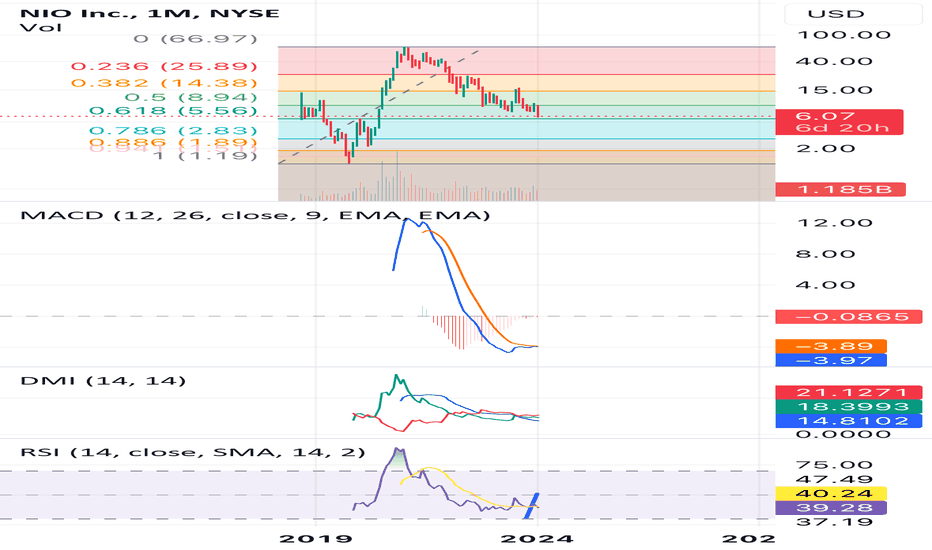Screen dimensions: 932x550
Task: Select the 0.5 (8.94) retracement label
Action: coord(191,98)
